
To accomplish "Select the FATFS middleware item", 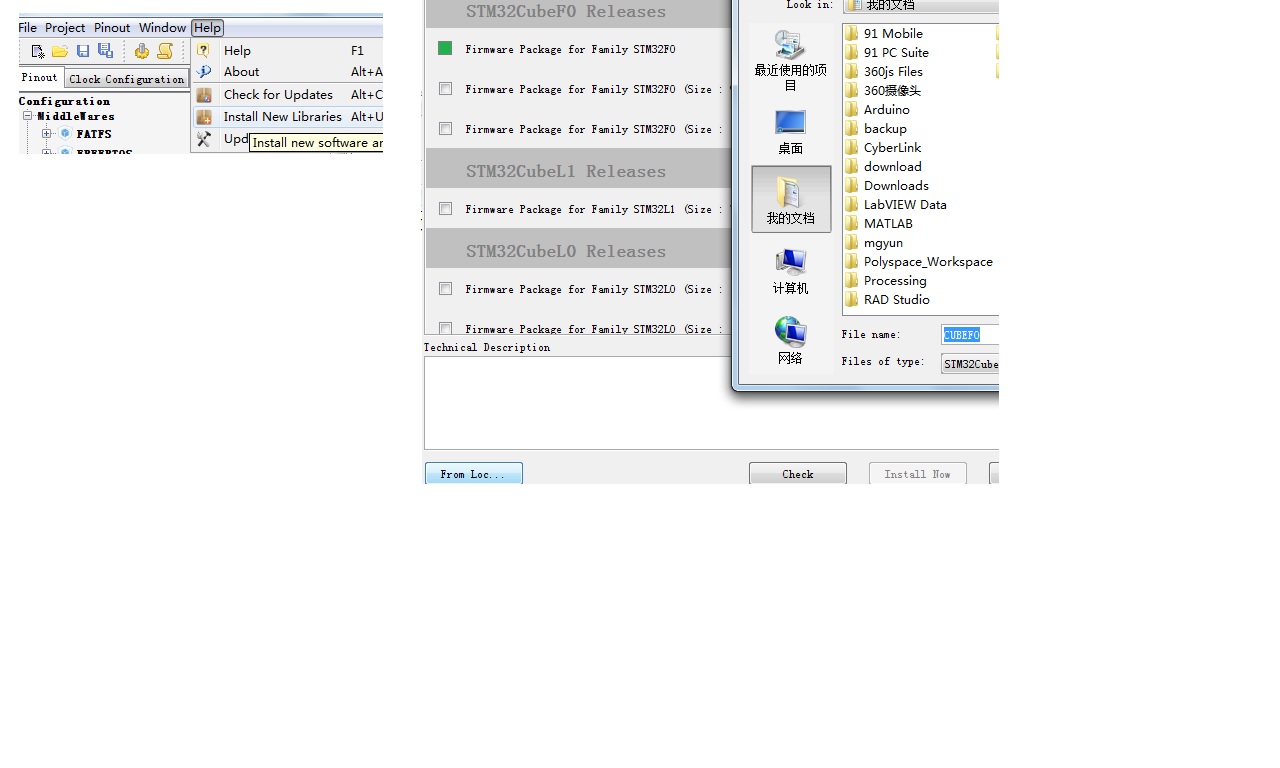I will (x=94, y=134).
